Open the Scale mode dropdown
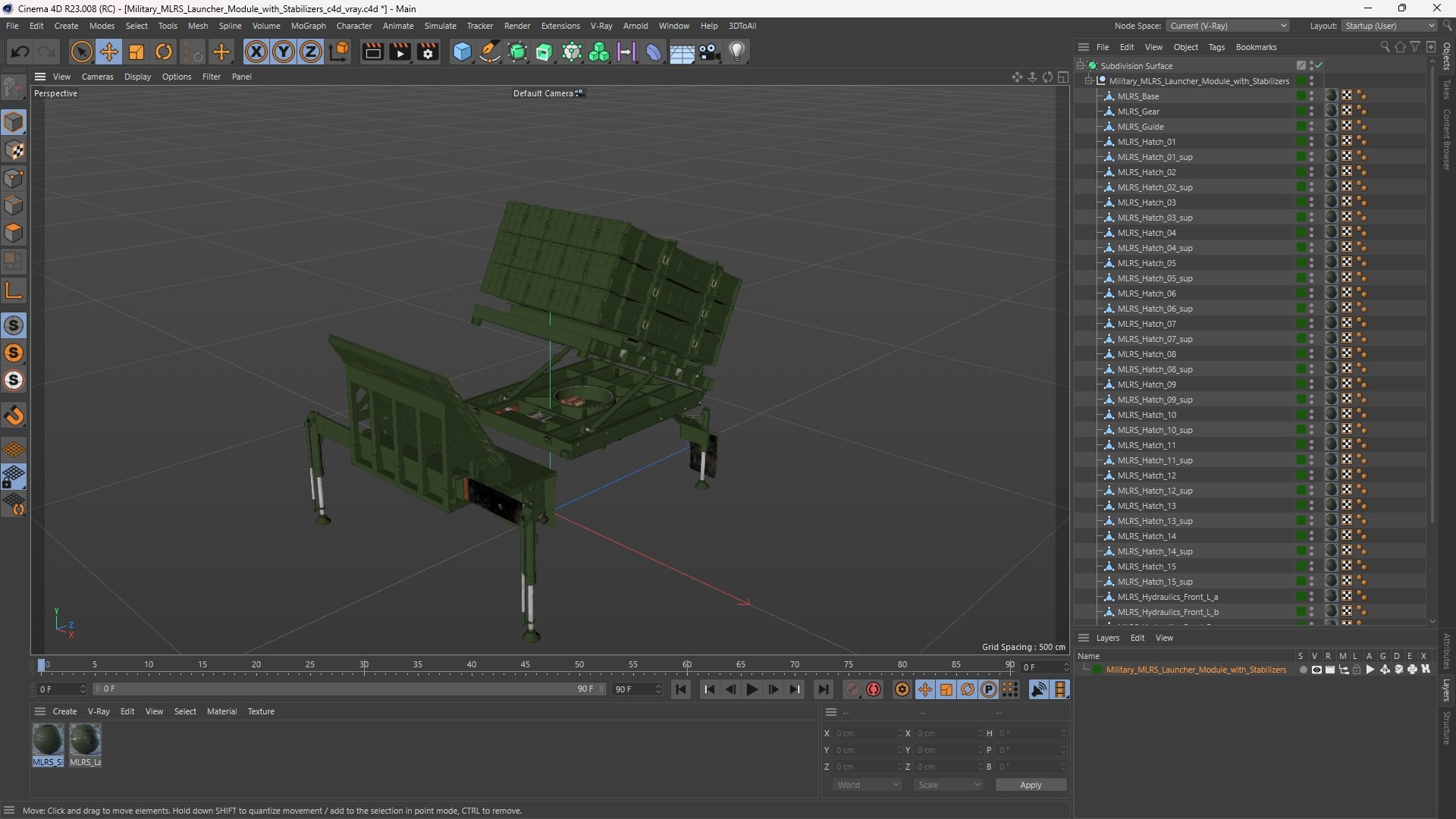 click(949, 785)
